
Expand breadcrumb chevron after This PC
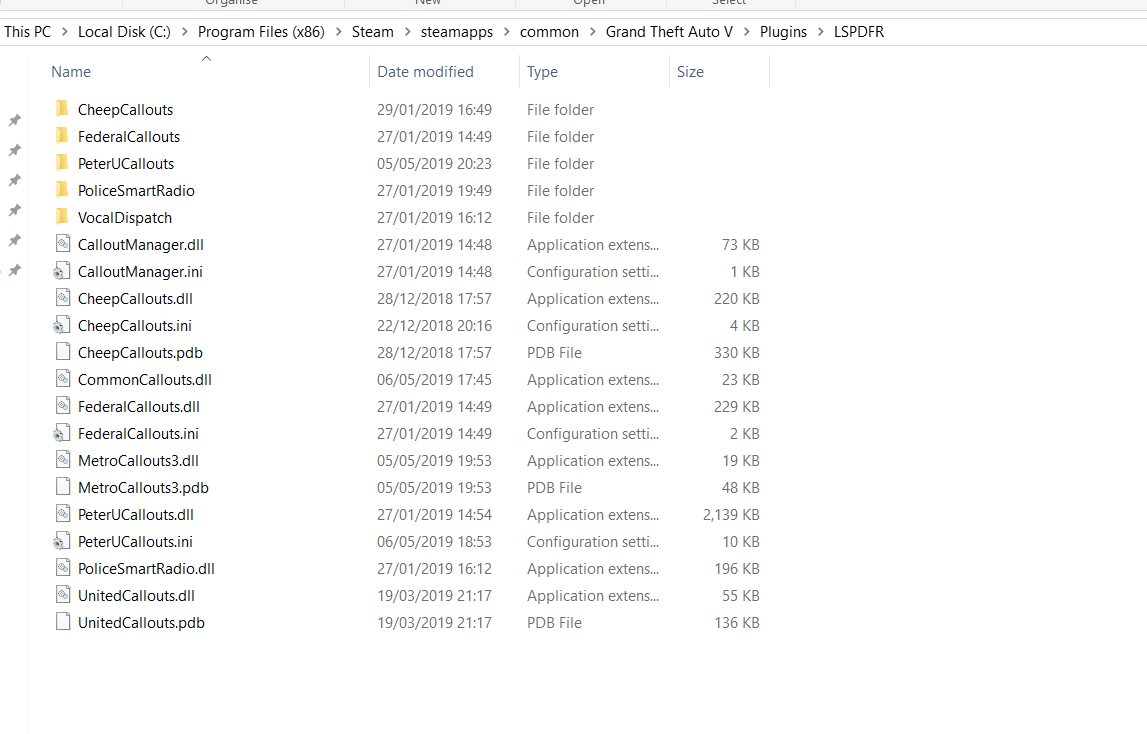[x=64, y=31]
